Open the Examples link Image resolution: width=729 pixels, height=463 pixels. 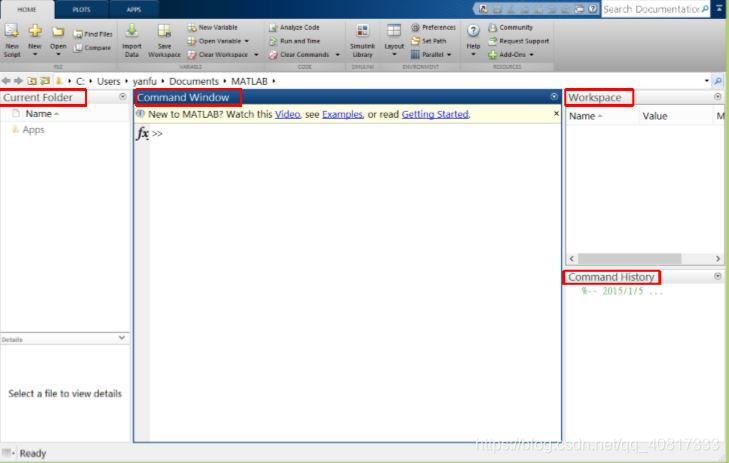[342, 114]
